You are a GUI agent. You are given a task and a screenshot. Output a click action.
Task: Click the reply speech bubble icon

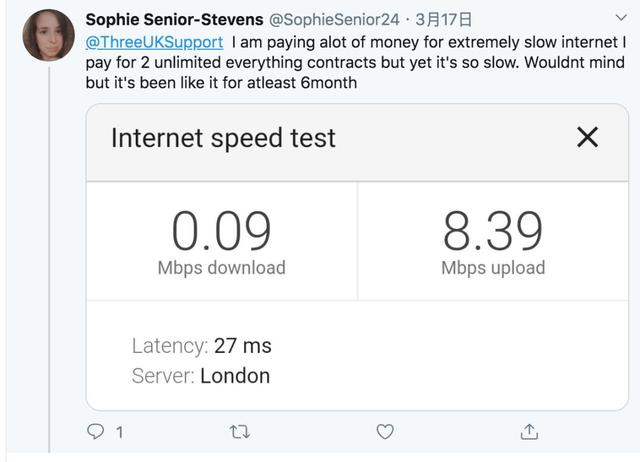[x=96, y=432]
